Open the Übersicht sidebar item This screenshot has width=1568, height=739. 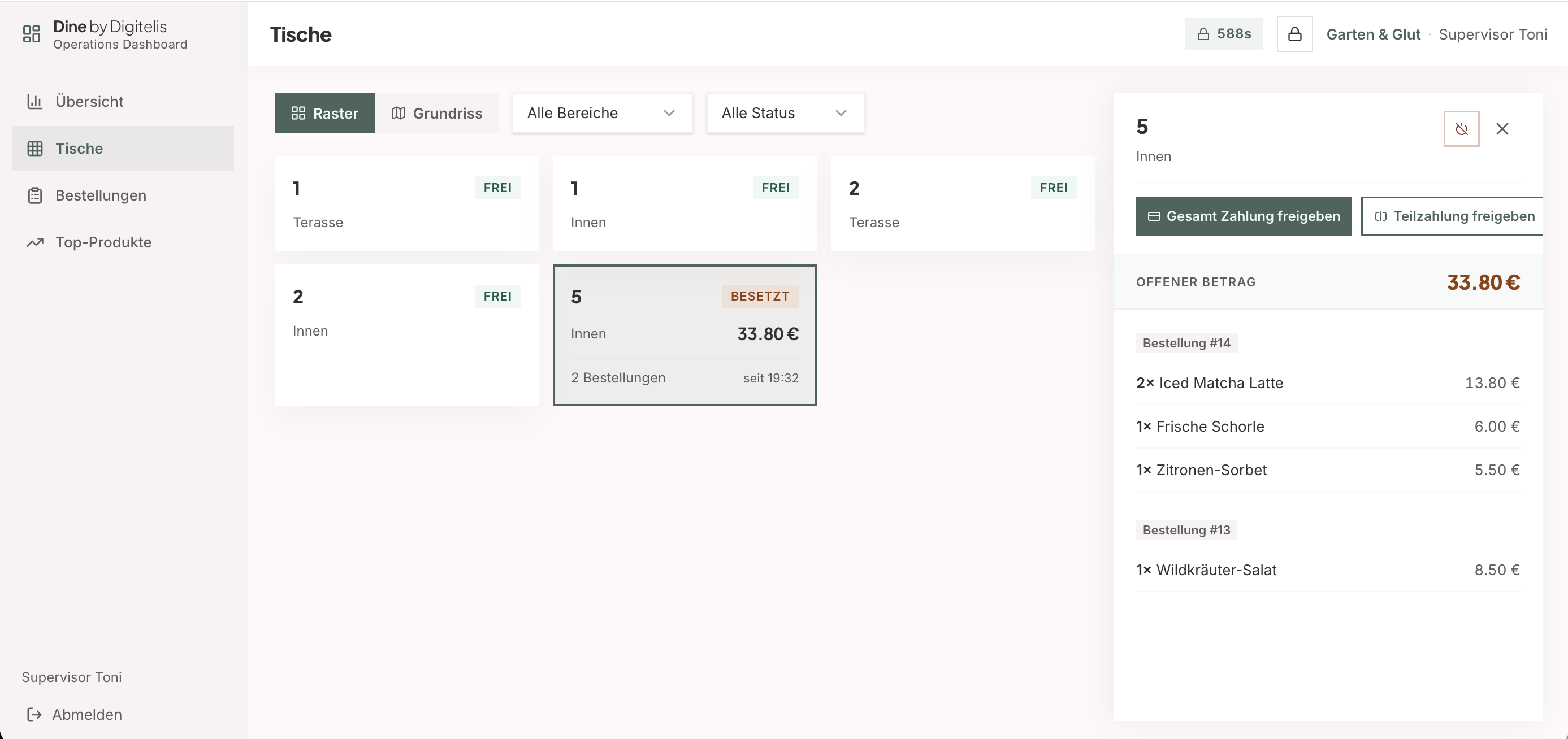(x=123, y=101)
